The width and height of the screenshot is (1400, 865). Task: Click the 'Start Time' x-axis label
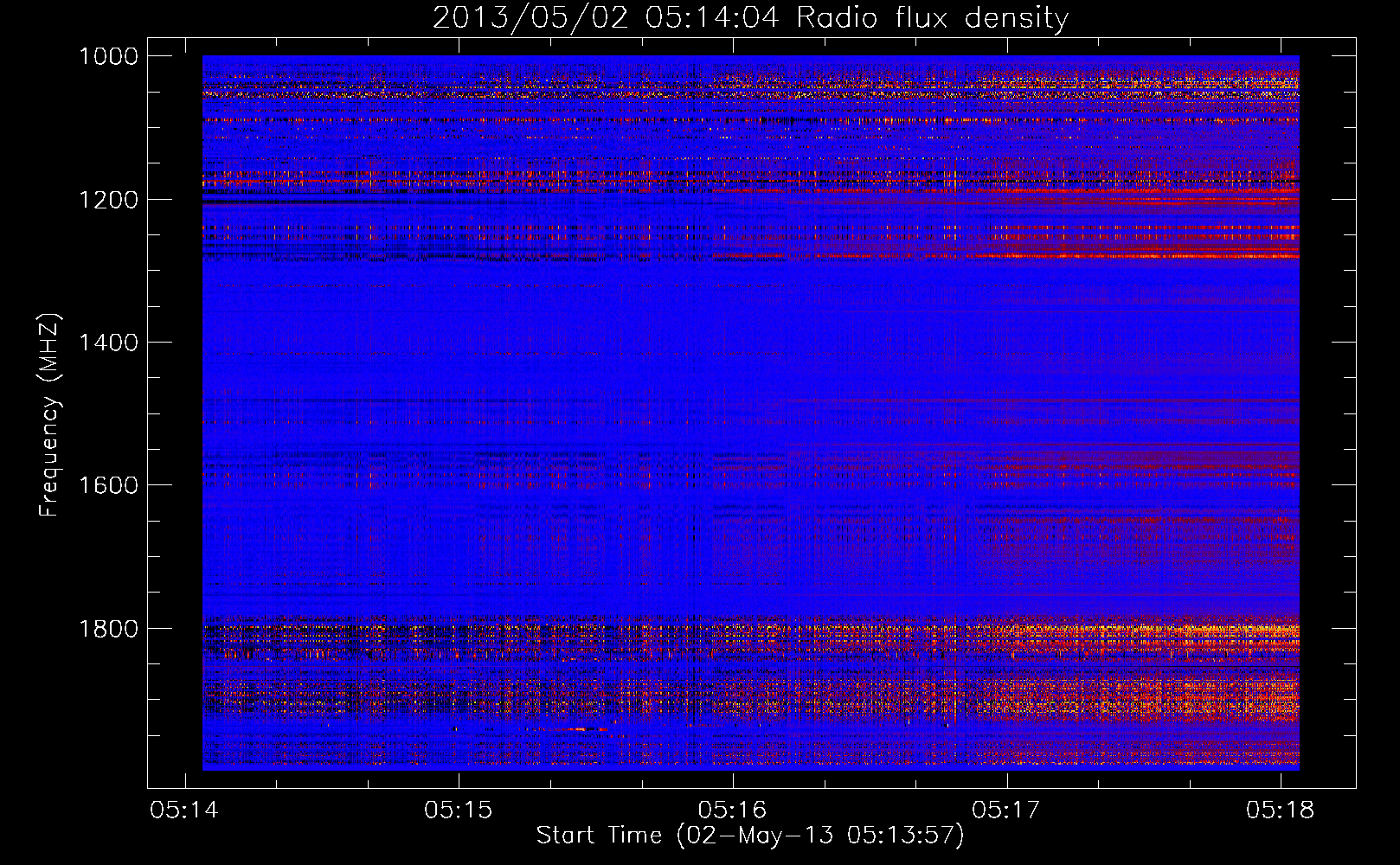coord(750,836)
